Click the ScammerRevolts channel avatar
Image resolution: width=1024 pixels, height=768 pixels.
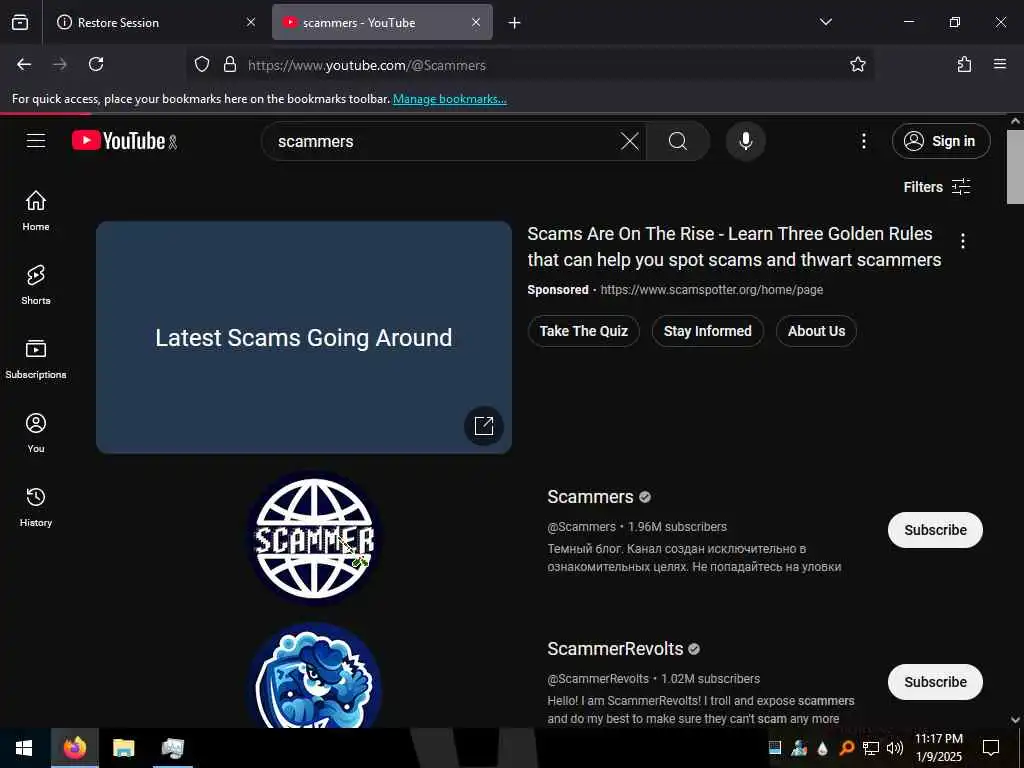point(314,677)
